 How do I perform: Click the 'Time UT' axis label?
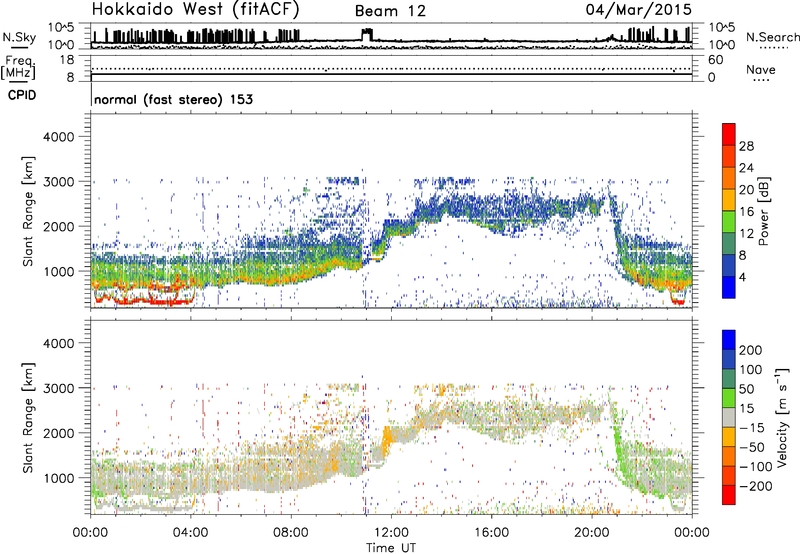[391, 548]
